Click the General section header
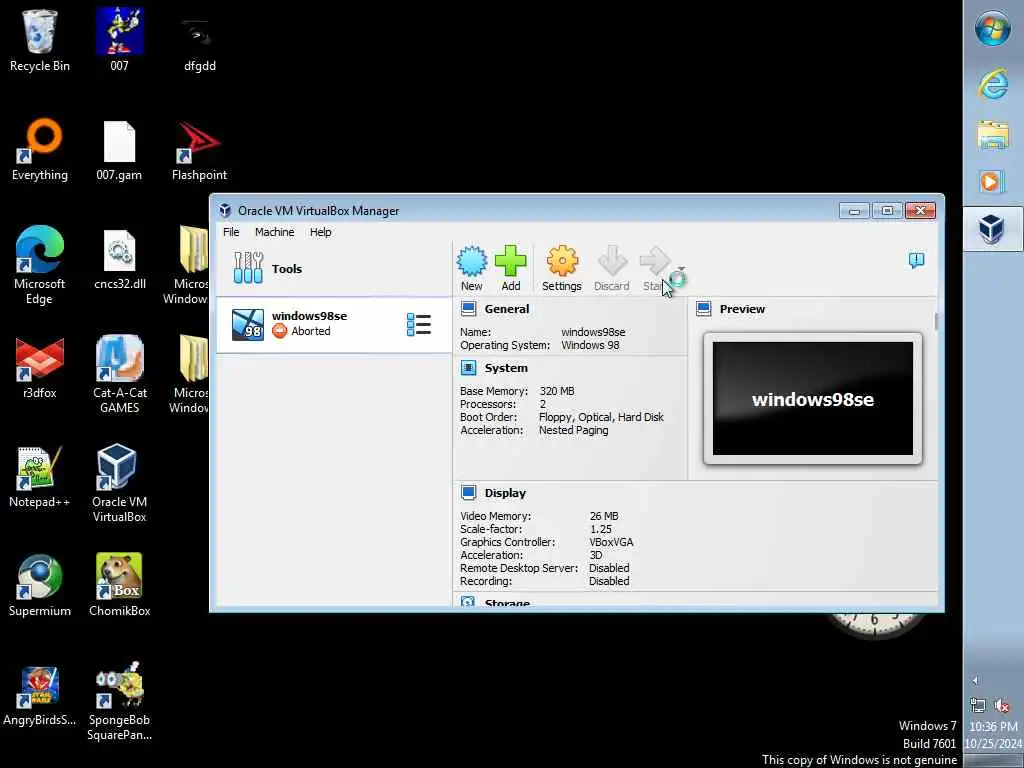1024x768 pixels. [507, 309]
